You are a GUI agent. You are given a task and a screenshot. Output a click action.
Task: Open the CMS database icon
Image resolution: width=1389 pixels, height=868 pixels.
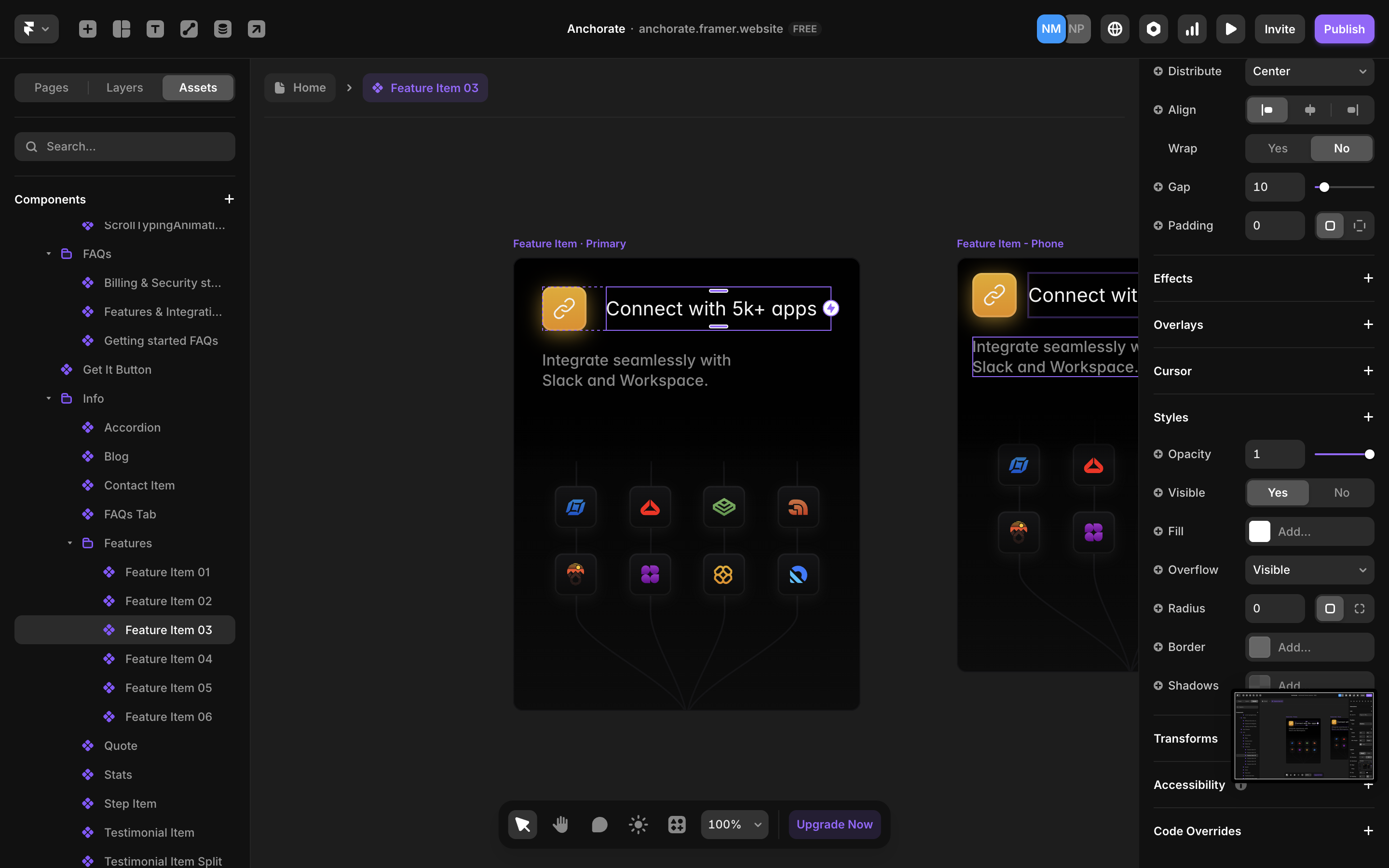(x=223, y=29)
